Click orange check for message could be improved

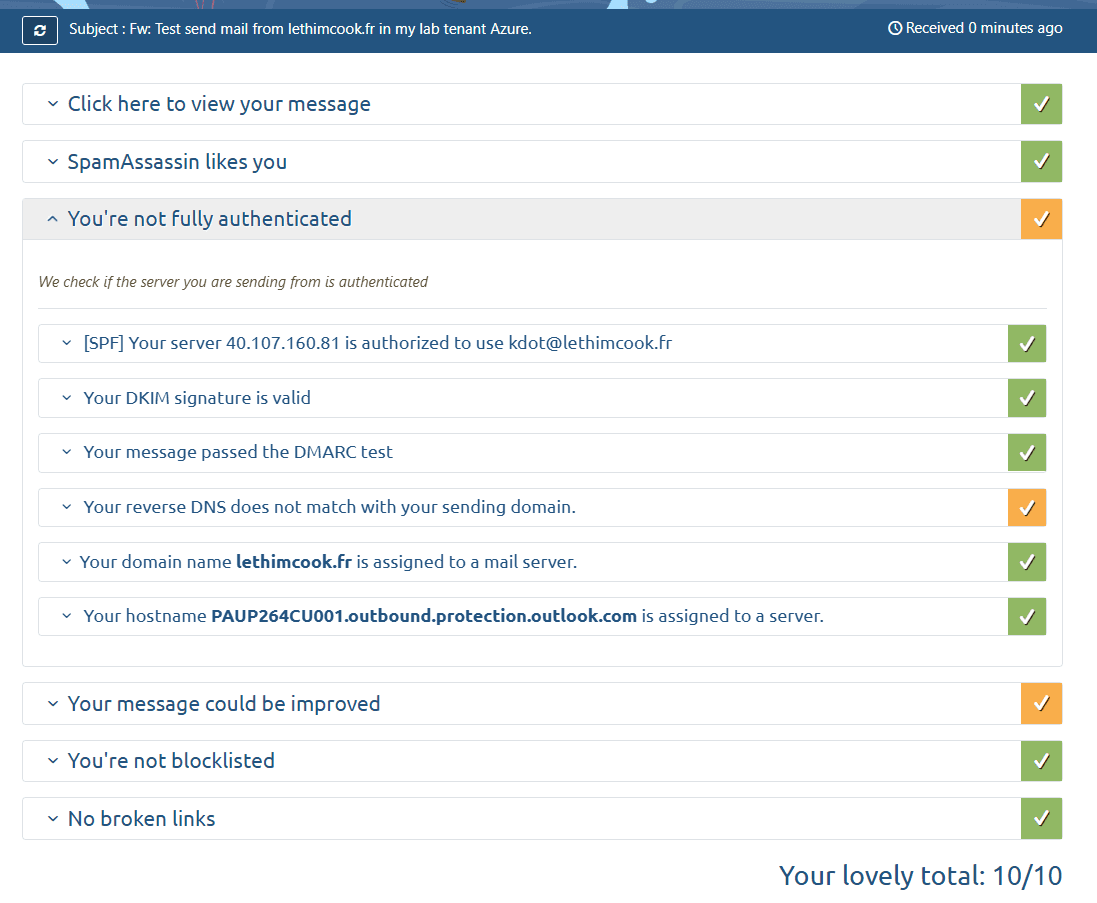coord(1041,704)
